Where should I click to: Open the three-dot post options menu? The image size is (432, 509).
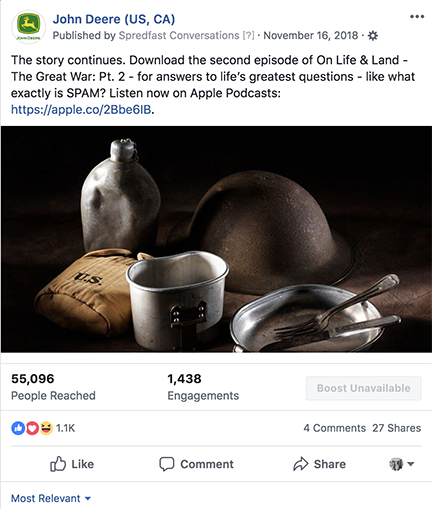tap(417, 17)
